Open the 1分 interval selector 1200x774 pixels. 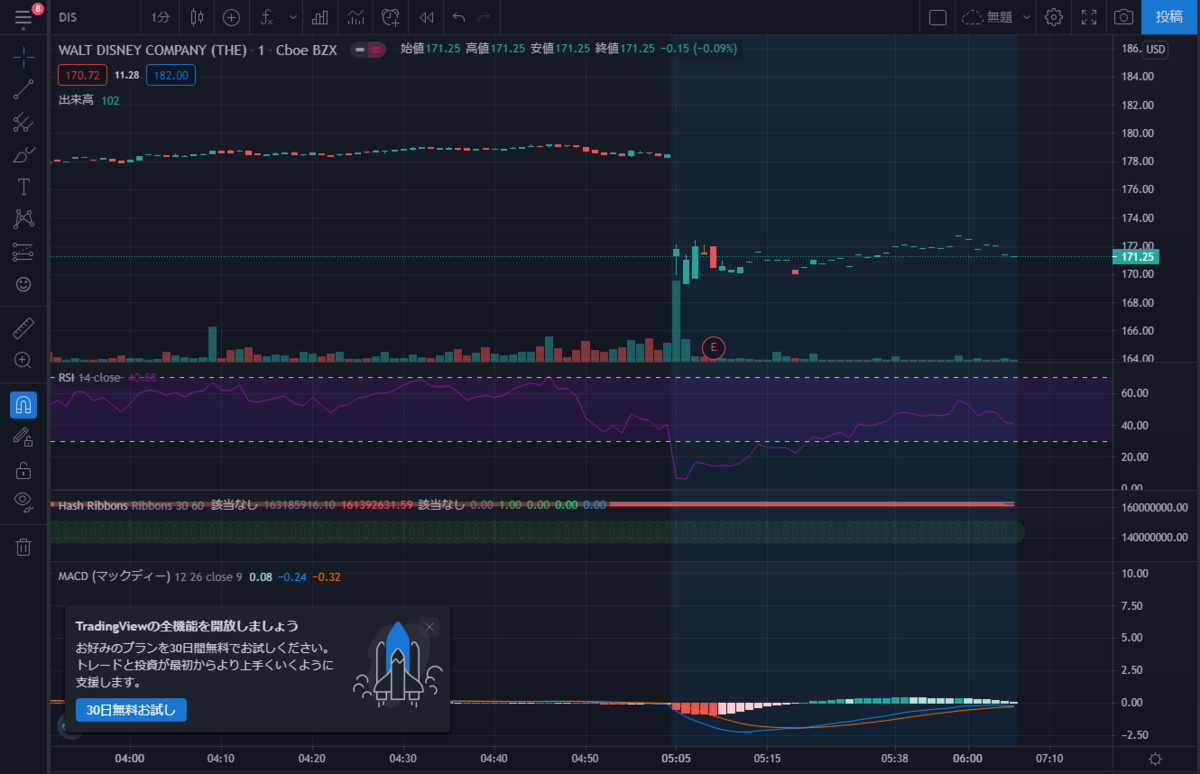coord(160,17)
